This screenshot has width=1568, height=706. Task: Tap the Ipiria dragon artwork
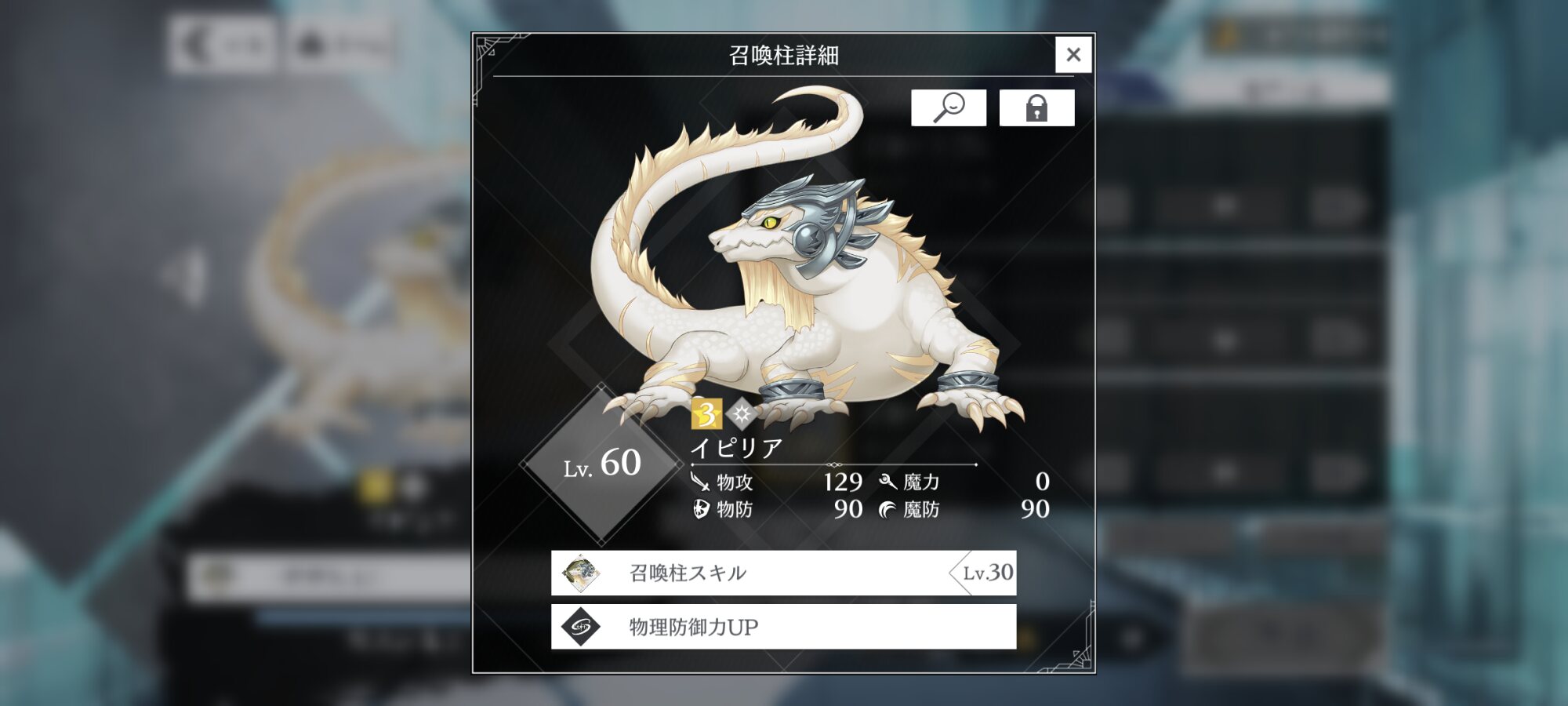808,259
